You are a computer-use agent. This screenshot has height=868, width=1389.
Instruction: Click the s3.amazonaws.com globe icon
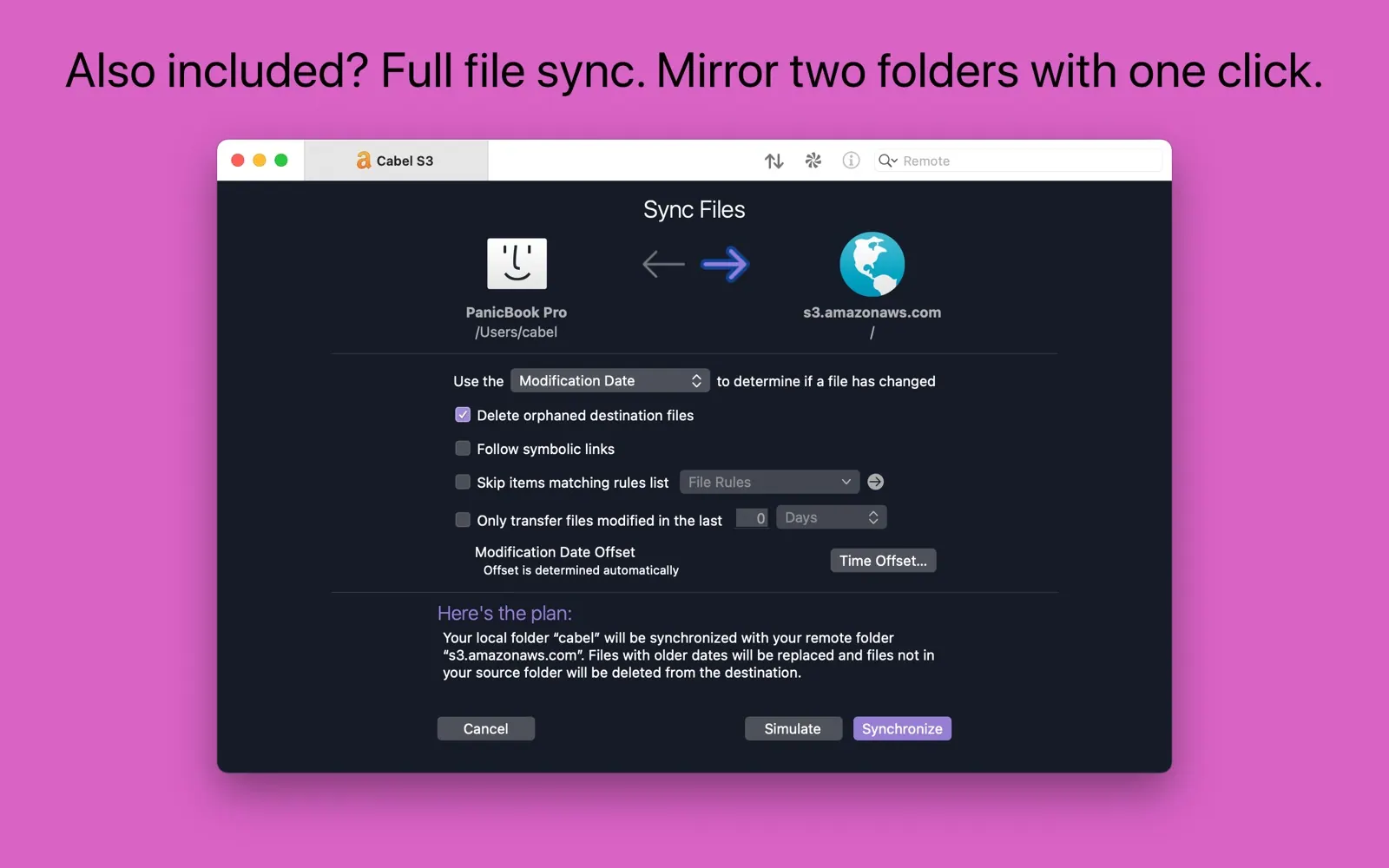[x=872, y=264]
